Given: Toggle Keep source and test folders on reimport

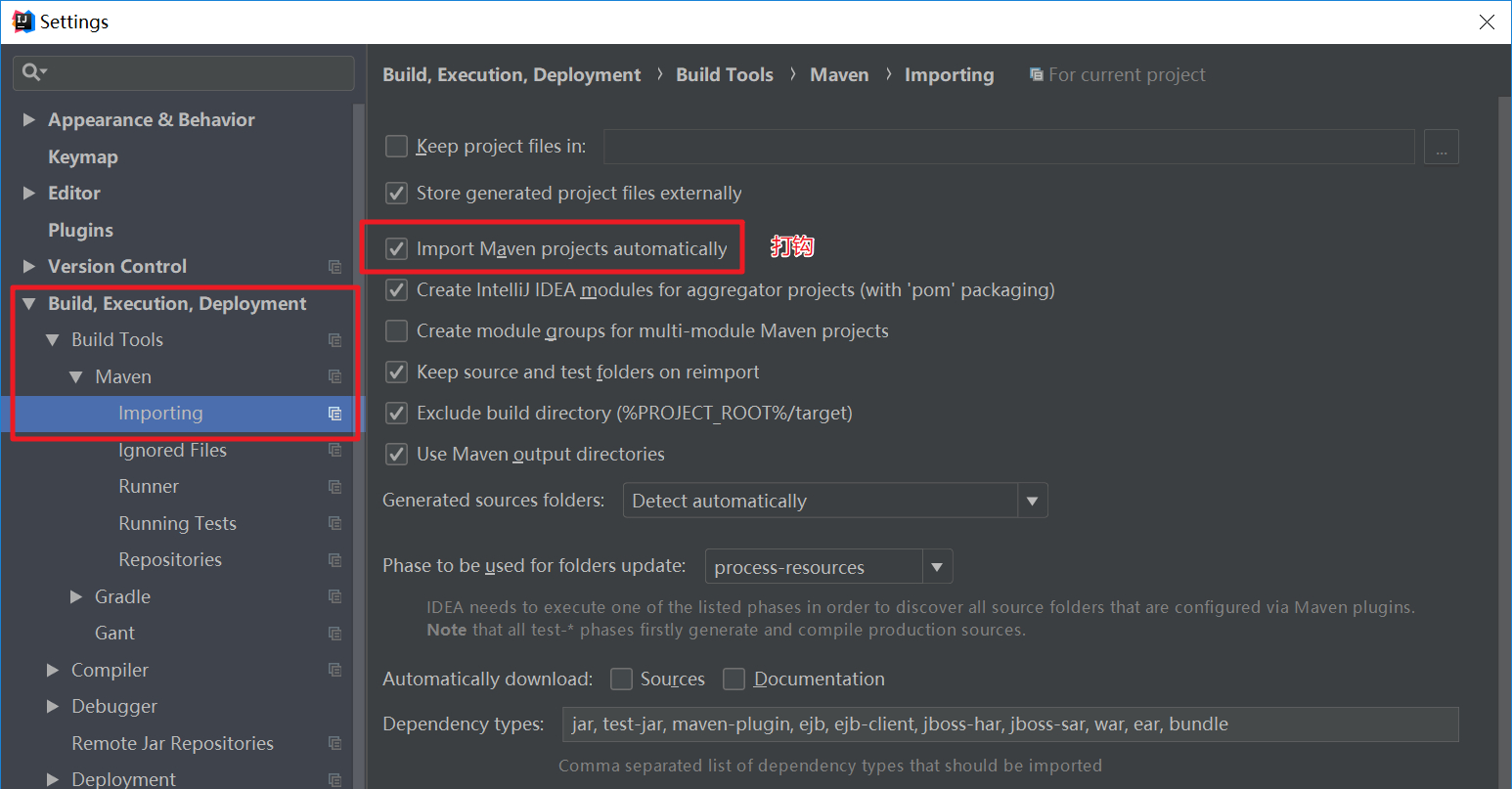Looking at the screenshot, I should click(396, 373).
